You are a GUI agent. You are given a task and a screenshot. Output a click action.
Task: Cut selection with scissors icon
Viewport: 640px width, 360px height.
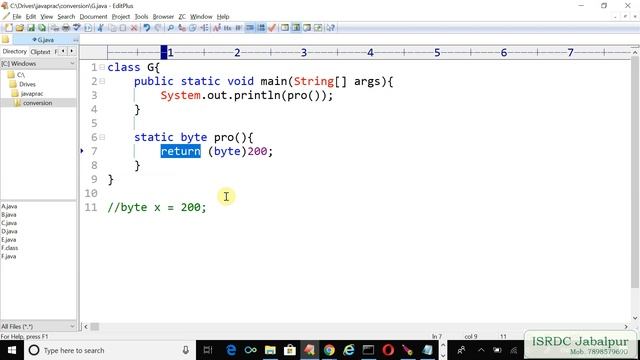(100, 28)
